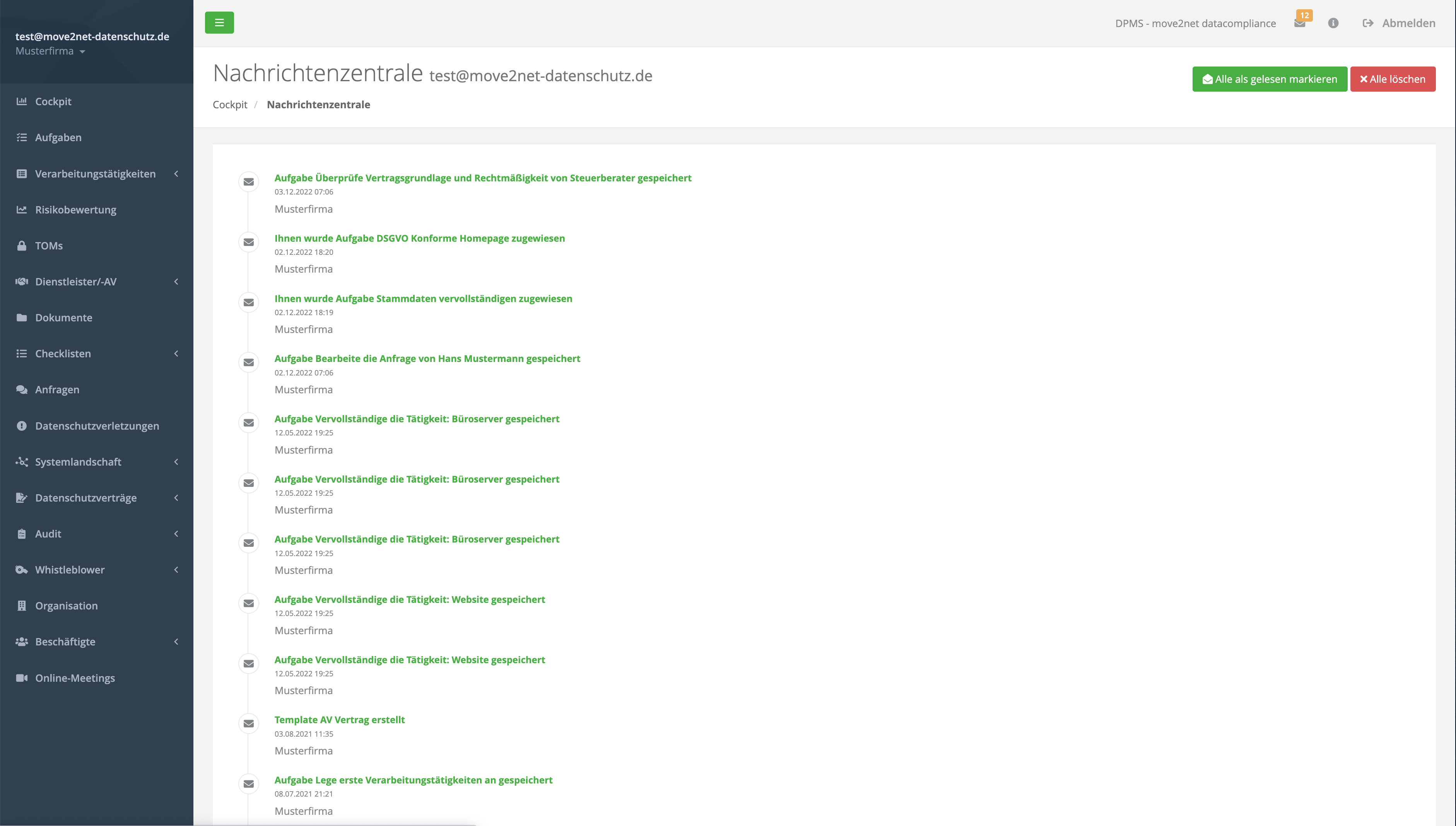Click the Organisation building icon
1456x826 pixels.
22,606
